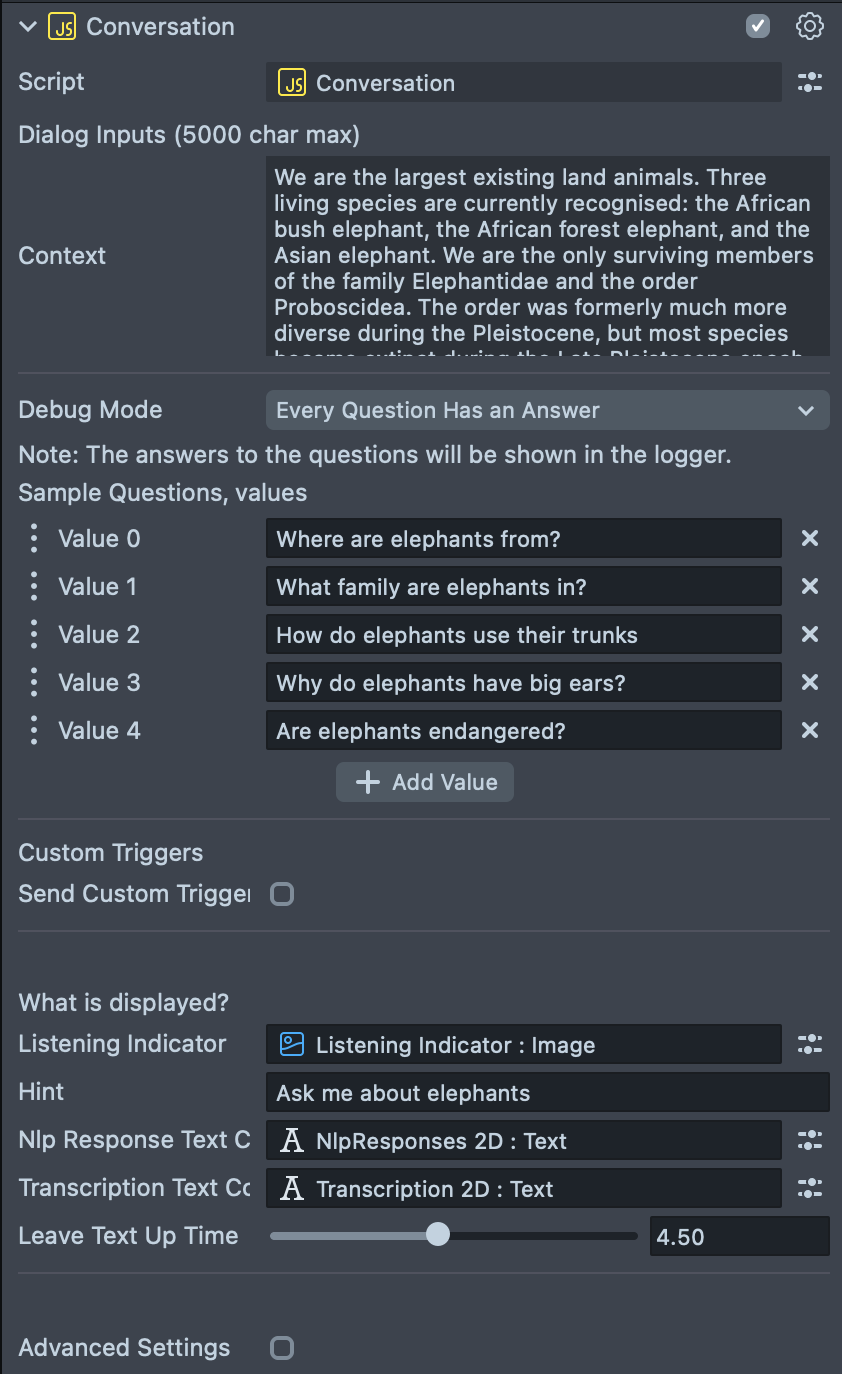Click the Add Value button

425,782
